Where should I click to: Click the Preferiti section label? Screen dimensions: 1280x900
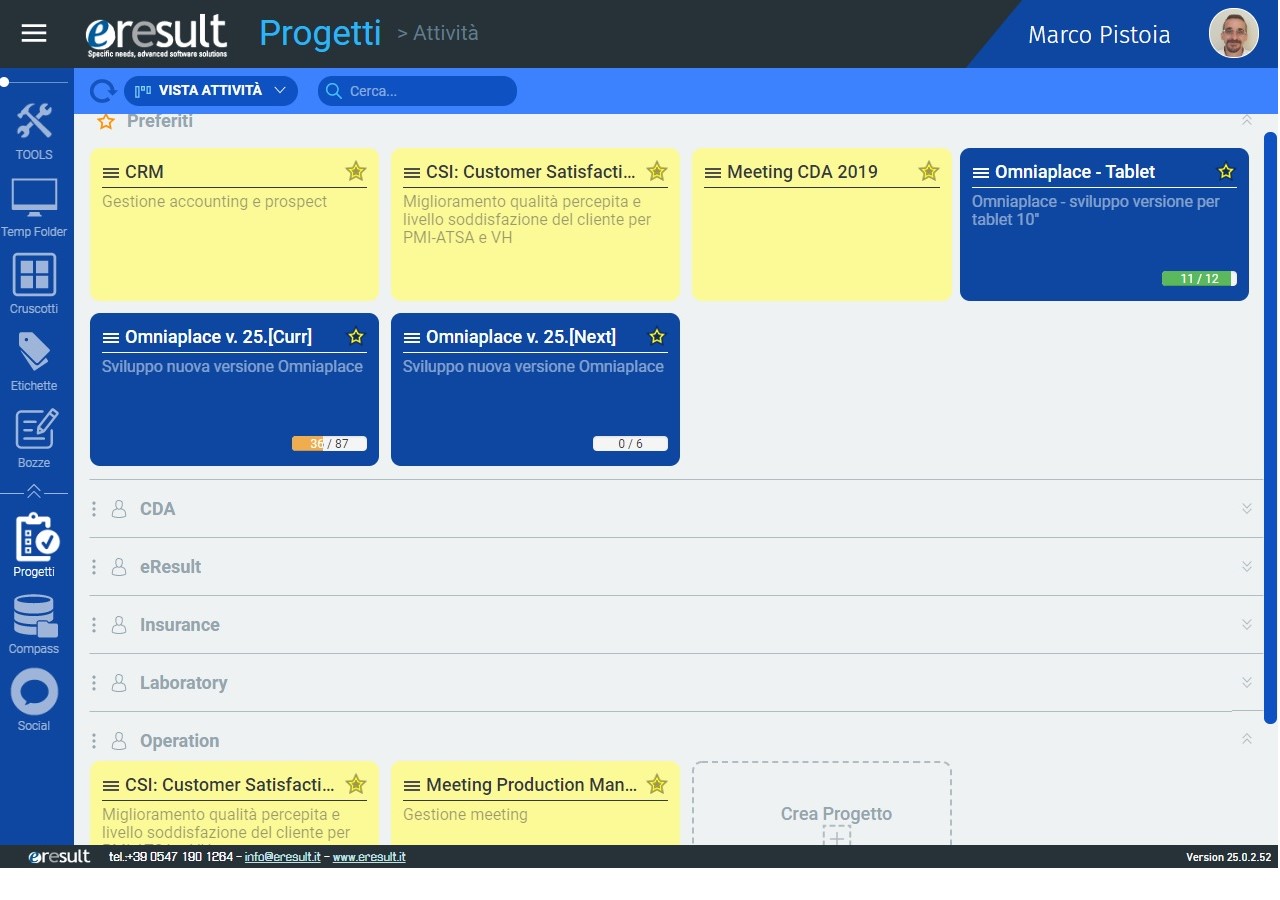160,121
